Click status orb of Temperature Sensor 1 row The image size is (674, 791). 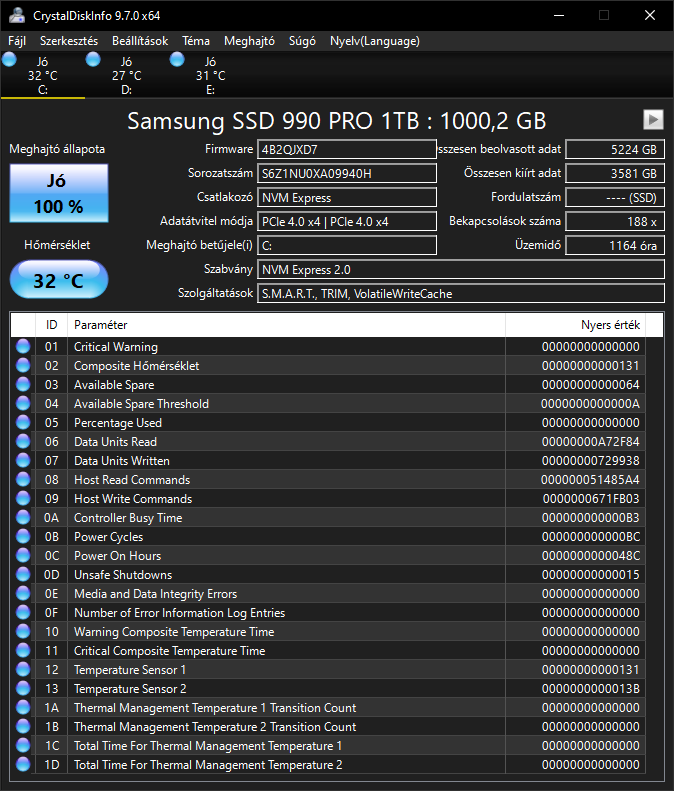(x=23, y=669)
